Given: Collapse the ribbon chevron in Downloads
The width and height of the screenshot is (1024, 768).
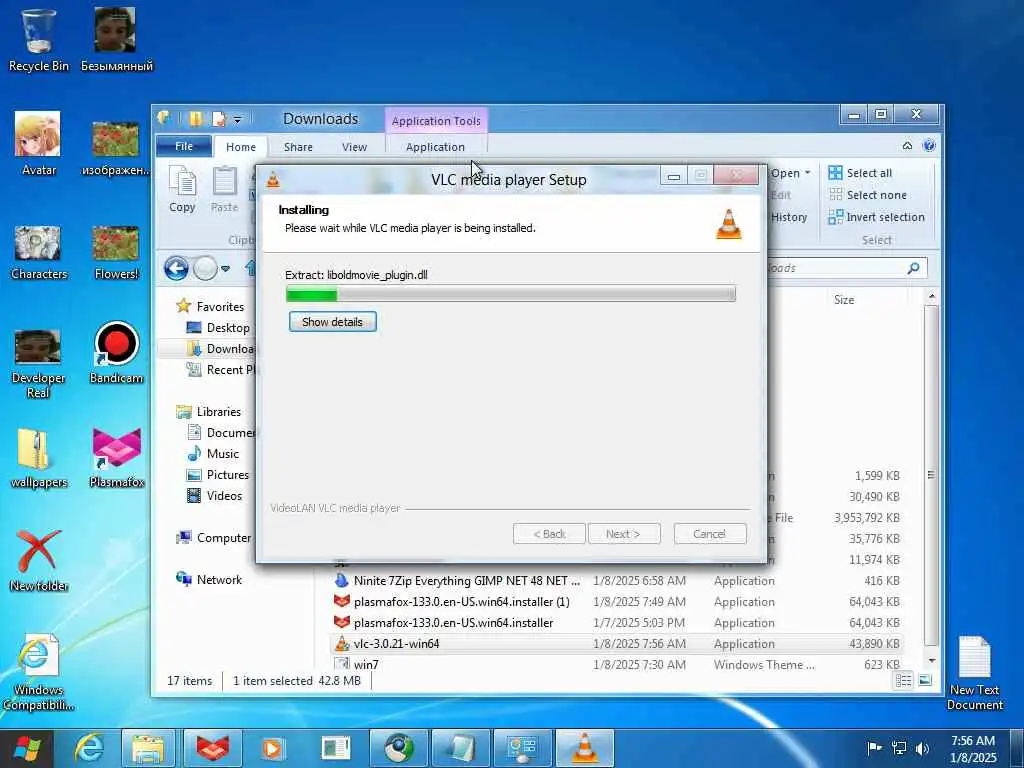Looking at the screenshot, I should tap(907, 146).
